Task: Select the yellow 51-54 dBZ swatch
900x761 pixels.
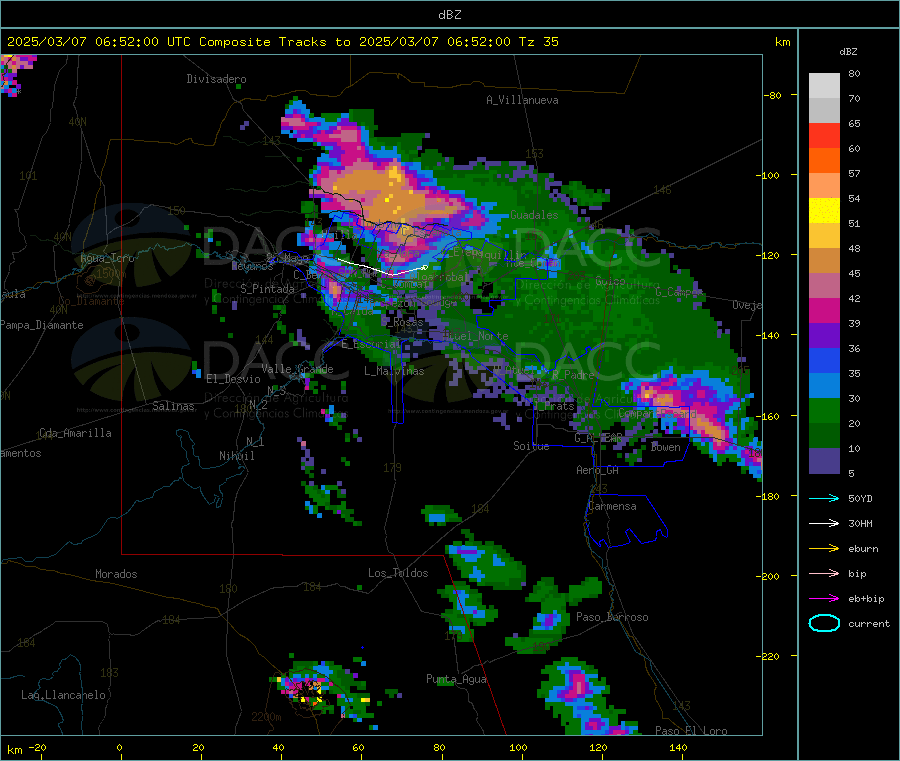Action: point(824,211)
